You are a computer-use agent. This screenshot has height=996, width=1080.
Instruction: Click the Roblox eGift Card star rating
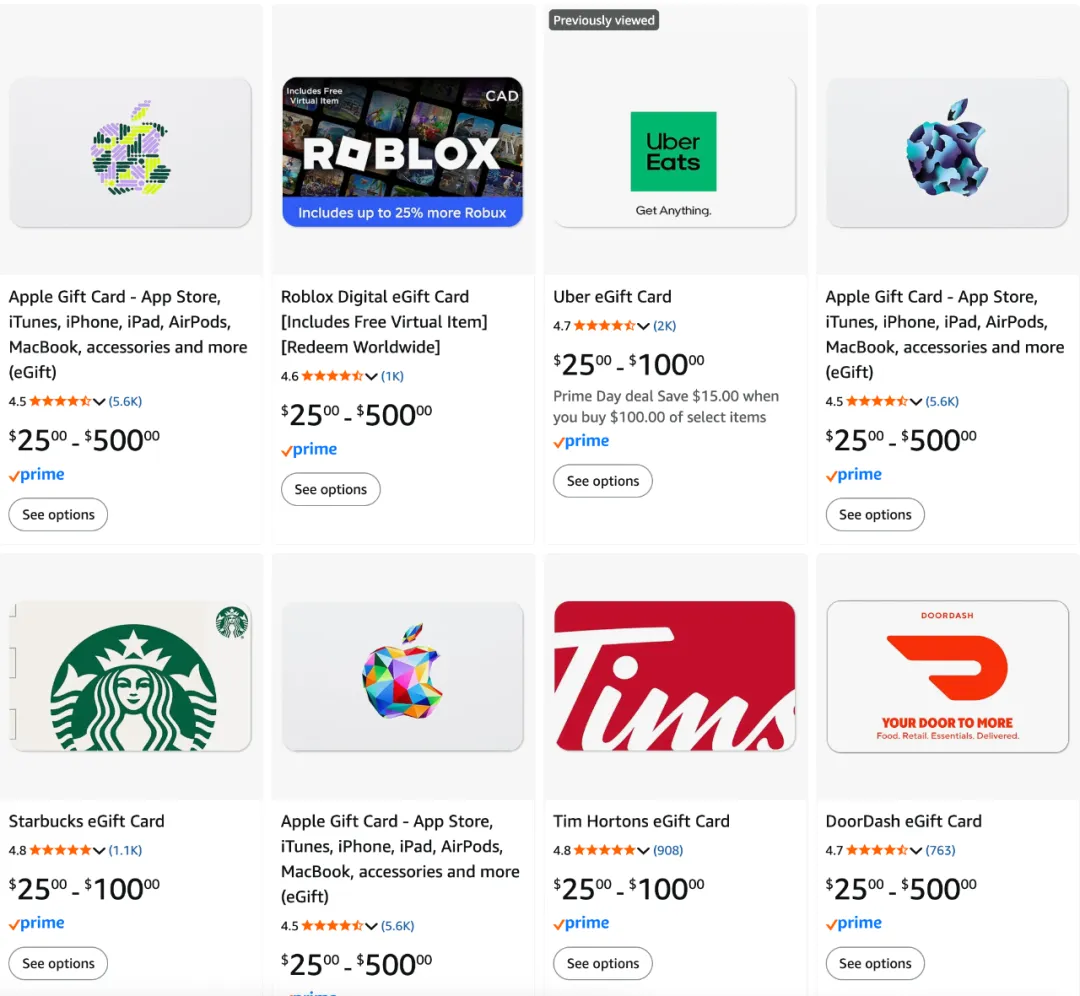pos(332,376)
